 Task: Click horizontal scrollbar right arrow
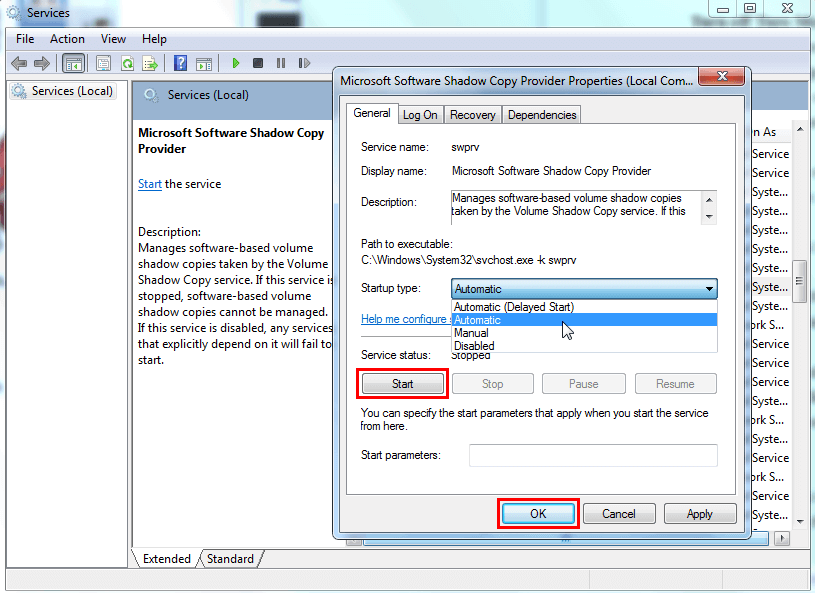tap(782, 538)
